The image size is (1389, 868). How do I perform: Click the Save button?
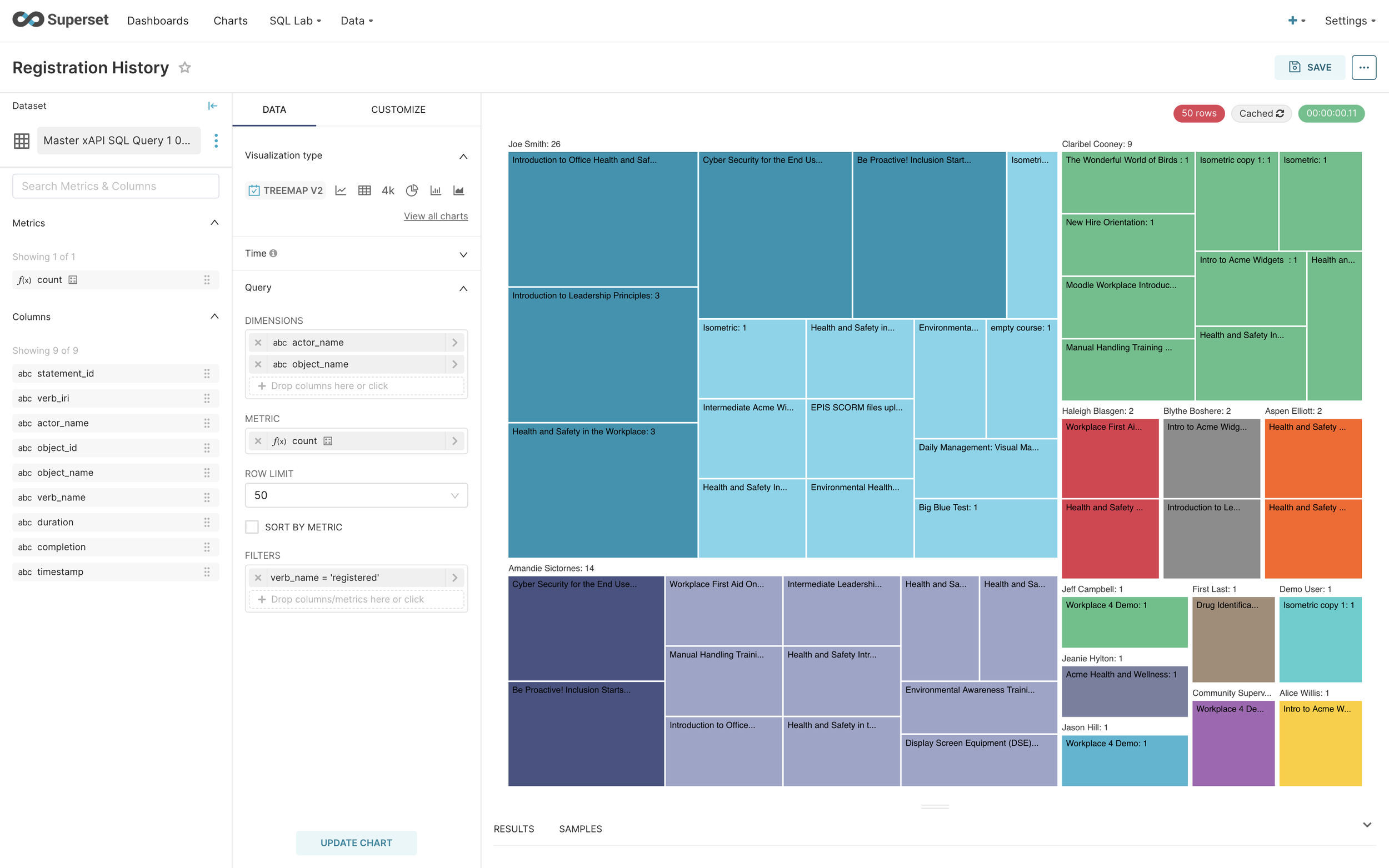pyautogui.click(x=1310, y=67)
